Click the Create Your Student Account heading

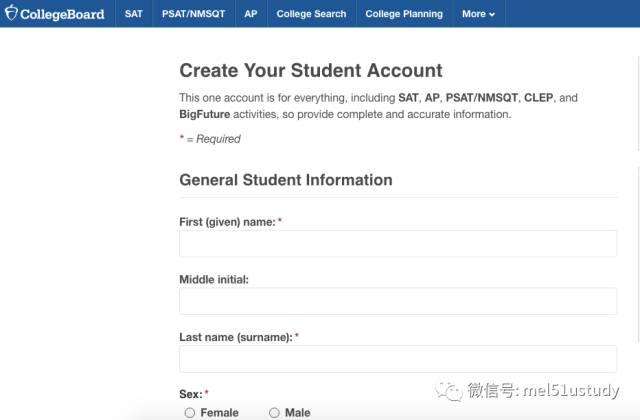[x=311, y=71]
